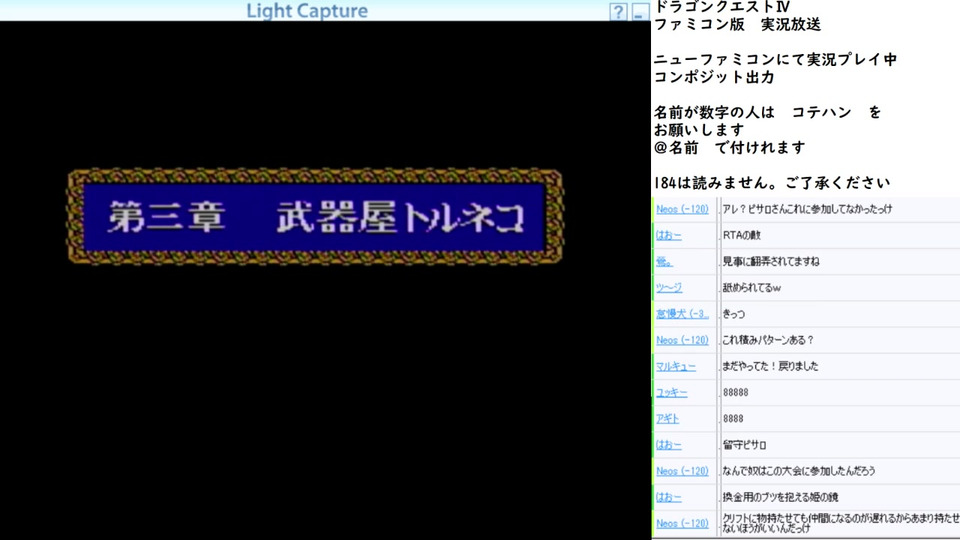Click ニューファミコンにて実況プレイ中 description line
The width and height of the screenshot is (960, 540).
tap(775, 60)
